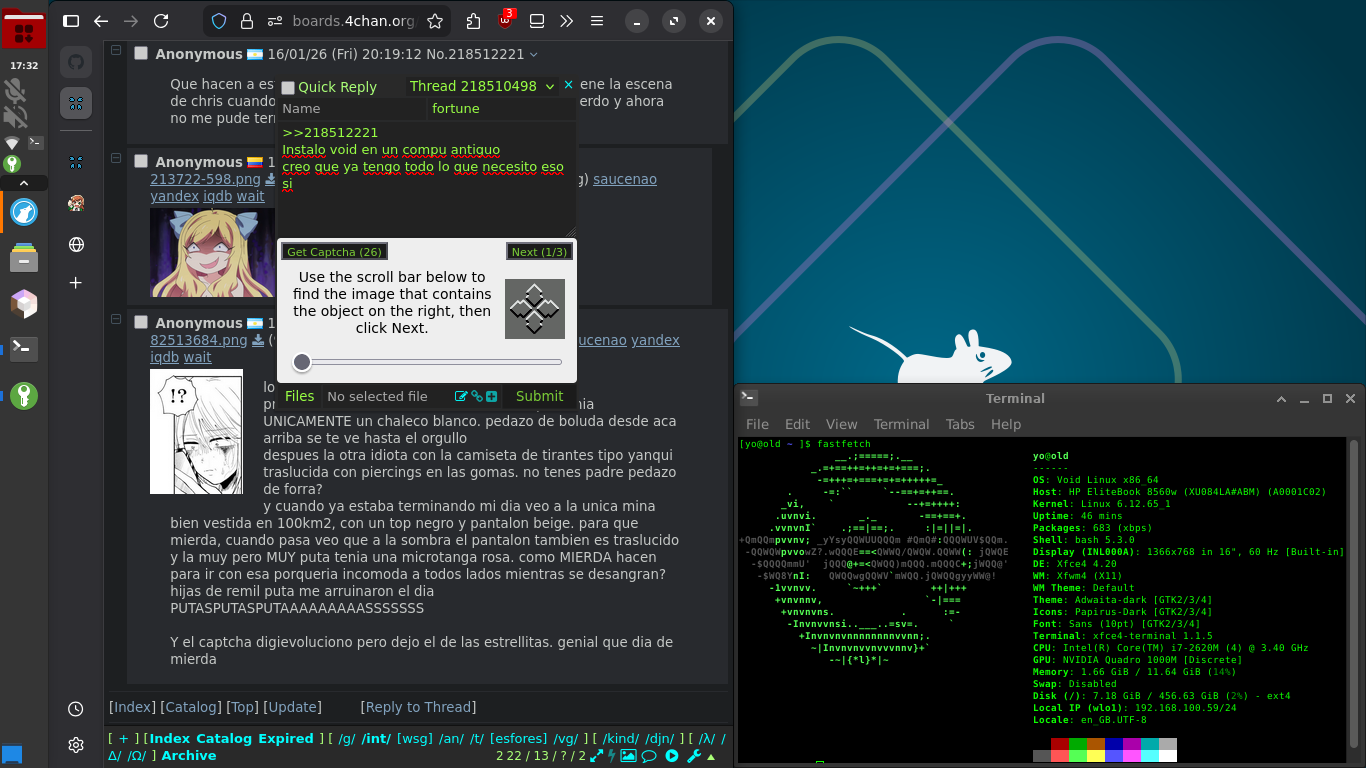Open tracking protection shield in address bar
The image size is (1366, 768).
[x=219, y=21]
